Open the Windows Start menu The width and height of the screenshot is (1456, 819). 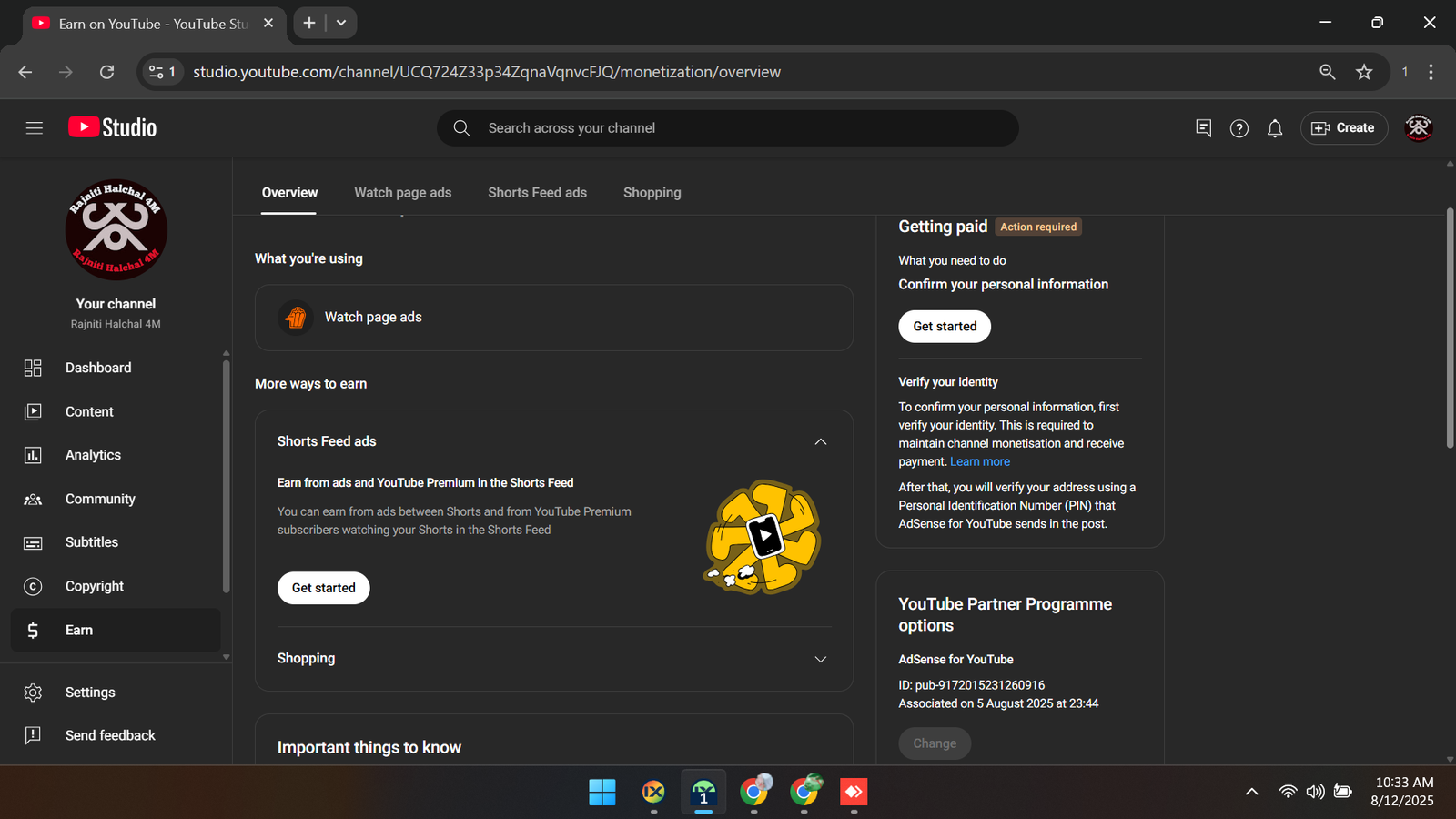coord(602,793)
